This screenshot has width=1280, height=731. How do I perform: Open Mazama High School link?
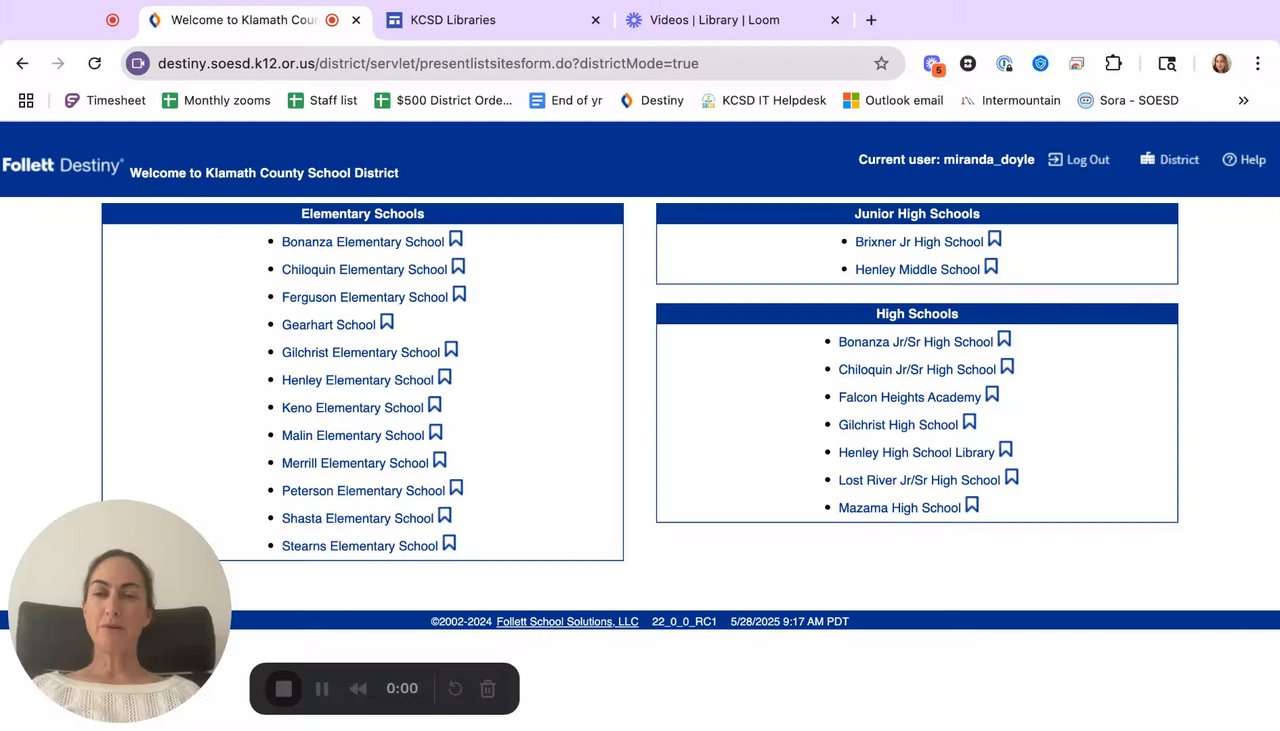[x=900, y=508]
